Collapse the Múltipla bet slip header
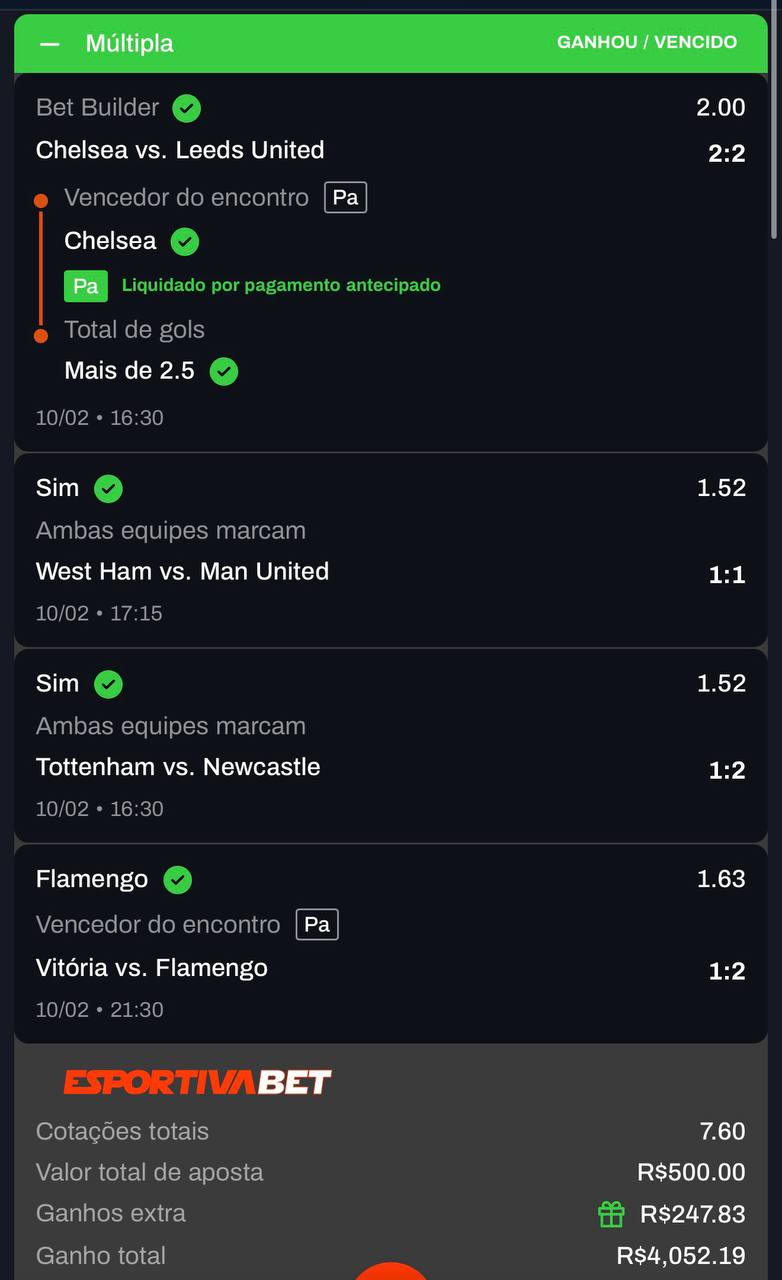The image size is (782, 1280). pyautogui.click(x=48, y=43)
